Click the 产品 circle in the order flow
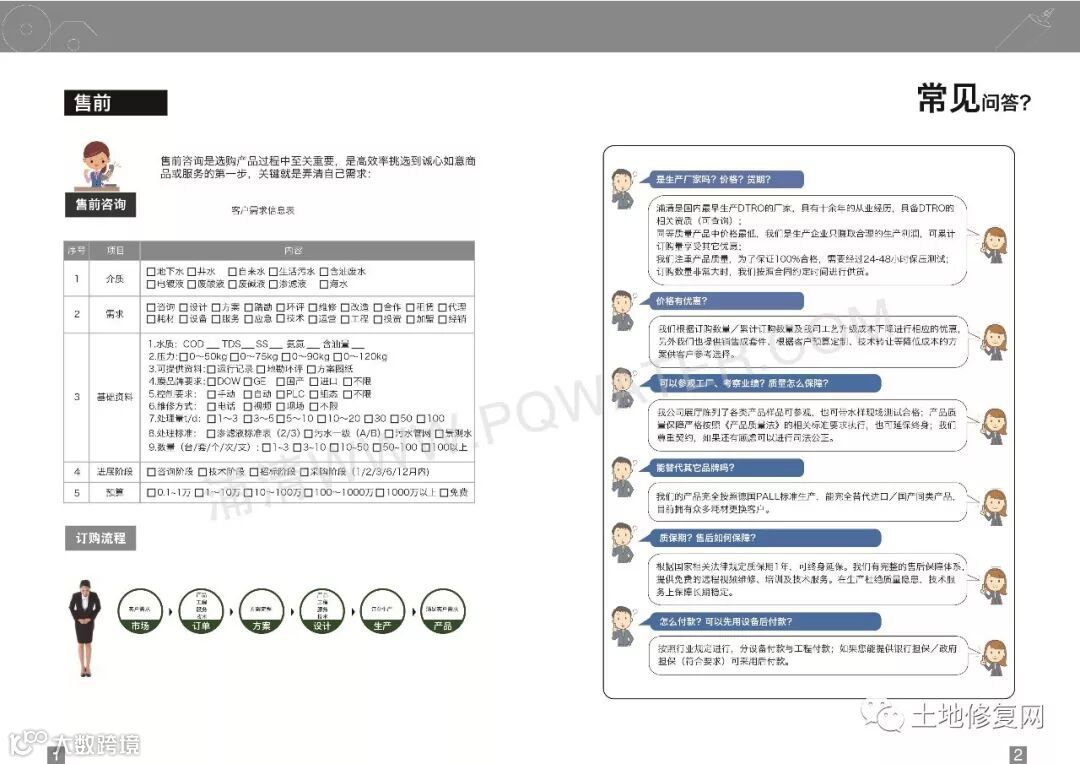The image size is (1080, 764). click(x=443, y=612)
